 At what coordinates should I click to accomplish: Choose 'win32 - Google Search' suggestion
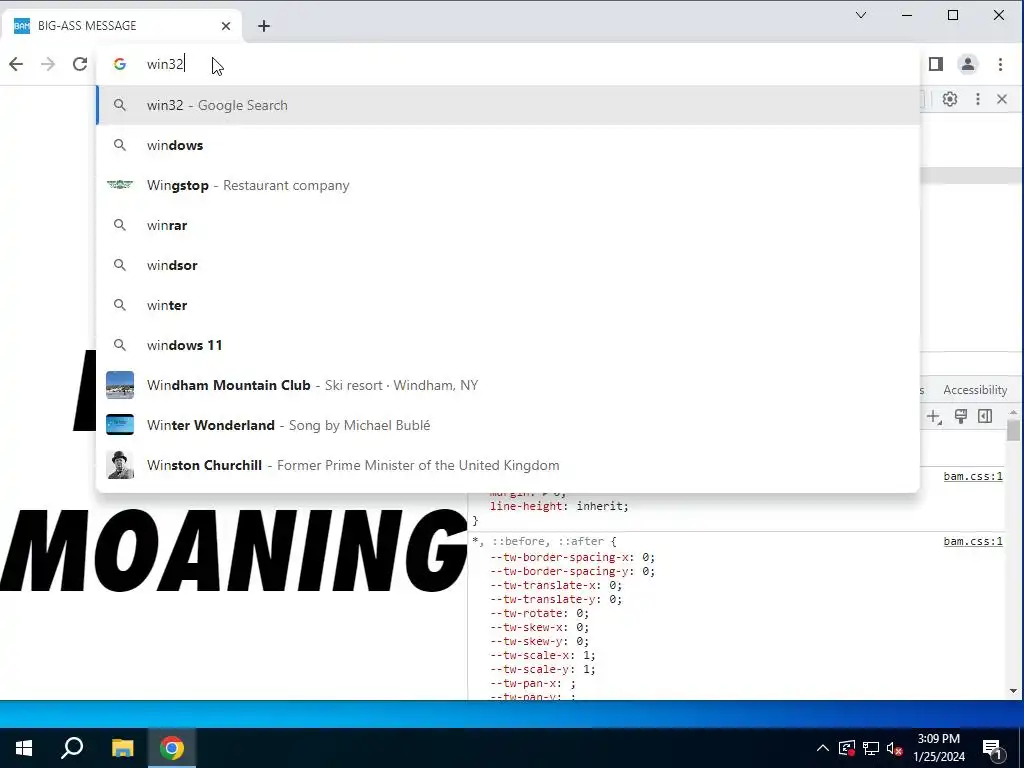click(507, 105)
